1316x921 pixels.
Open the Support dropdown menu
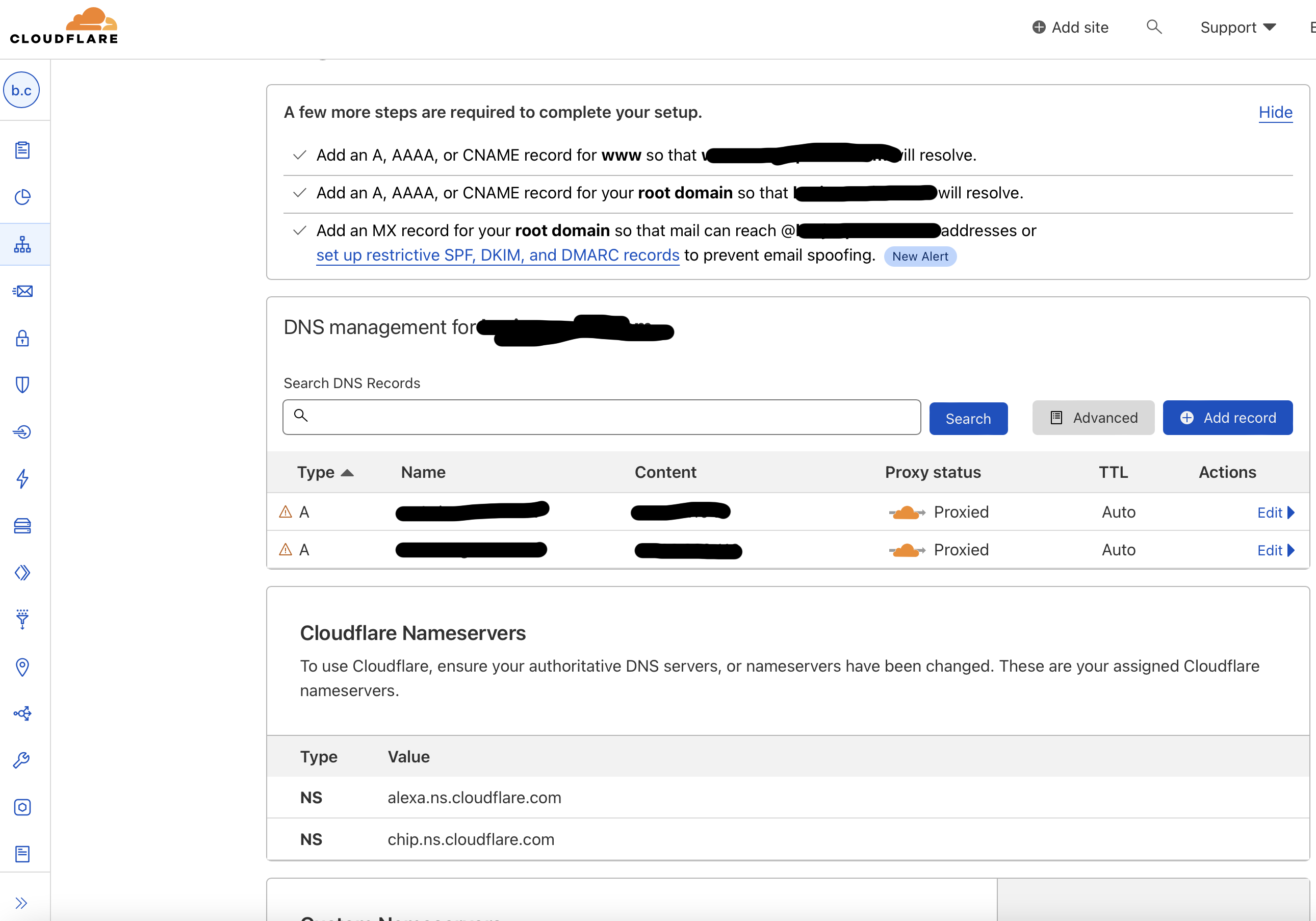1238,28
